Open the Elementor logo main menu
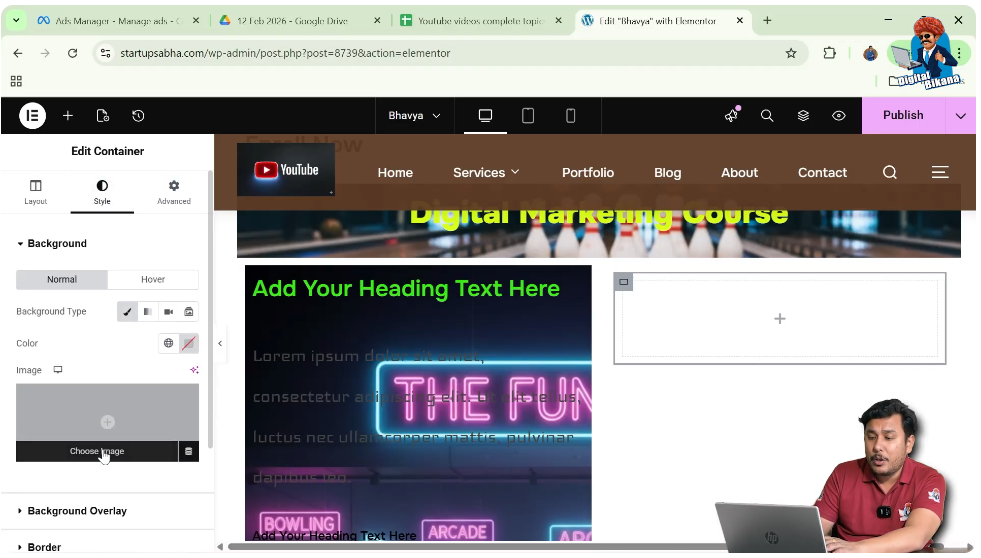This screenshot has width=981, height=558. pos(32,116)
